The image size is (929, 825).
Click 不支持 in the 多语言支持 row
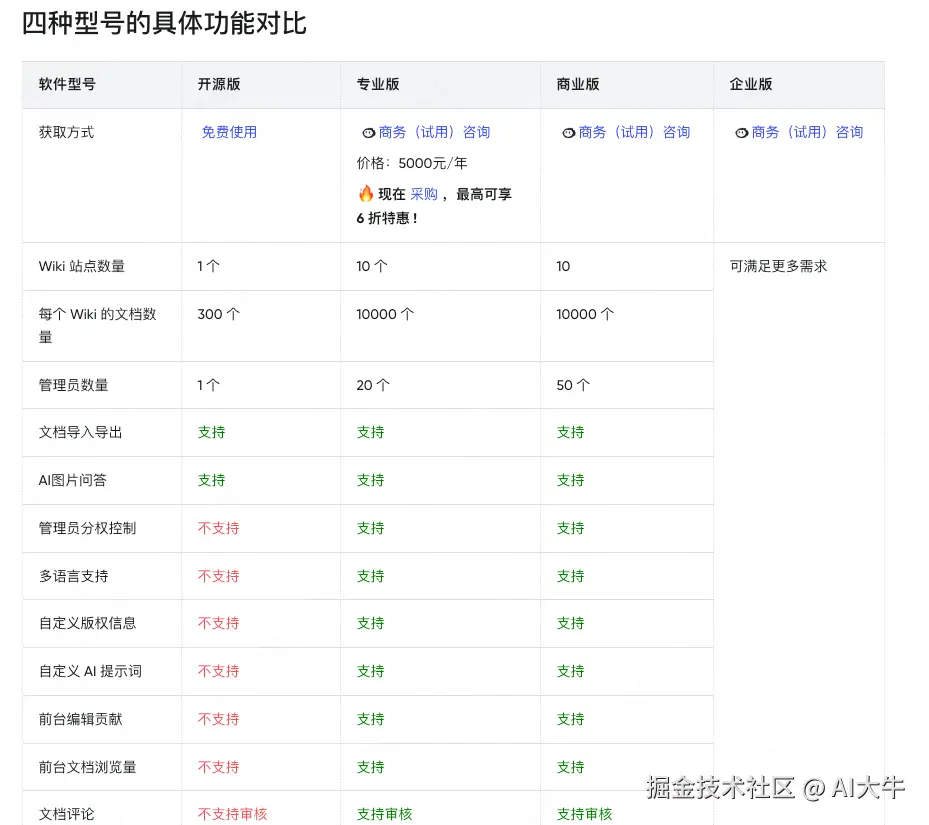219,576
